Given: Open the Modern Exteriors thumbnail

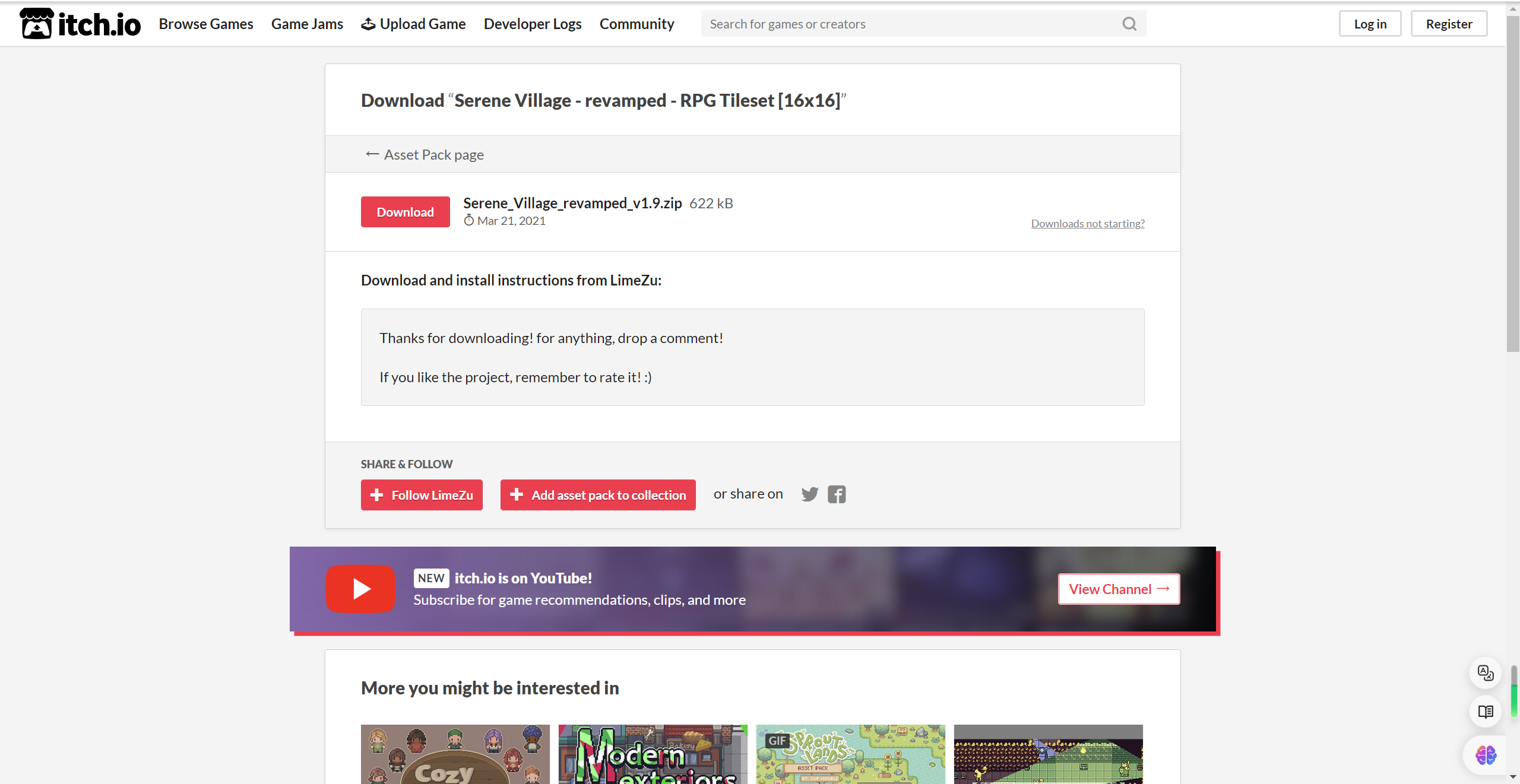Looking at the screenshot, I should pos(653,754).
